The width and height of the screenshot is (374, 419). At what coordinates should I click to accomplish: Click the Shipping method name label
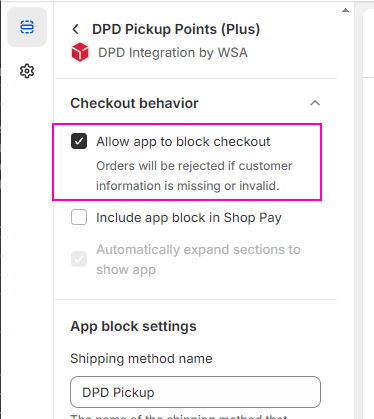tap(141, 359)
